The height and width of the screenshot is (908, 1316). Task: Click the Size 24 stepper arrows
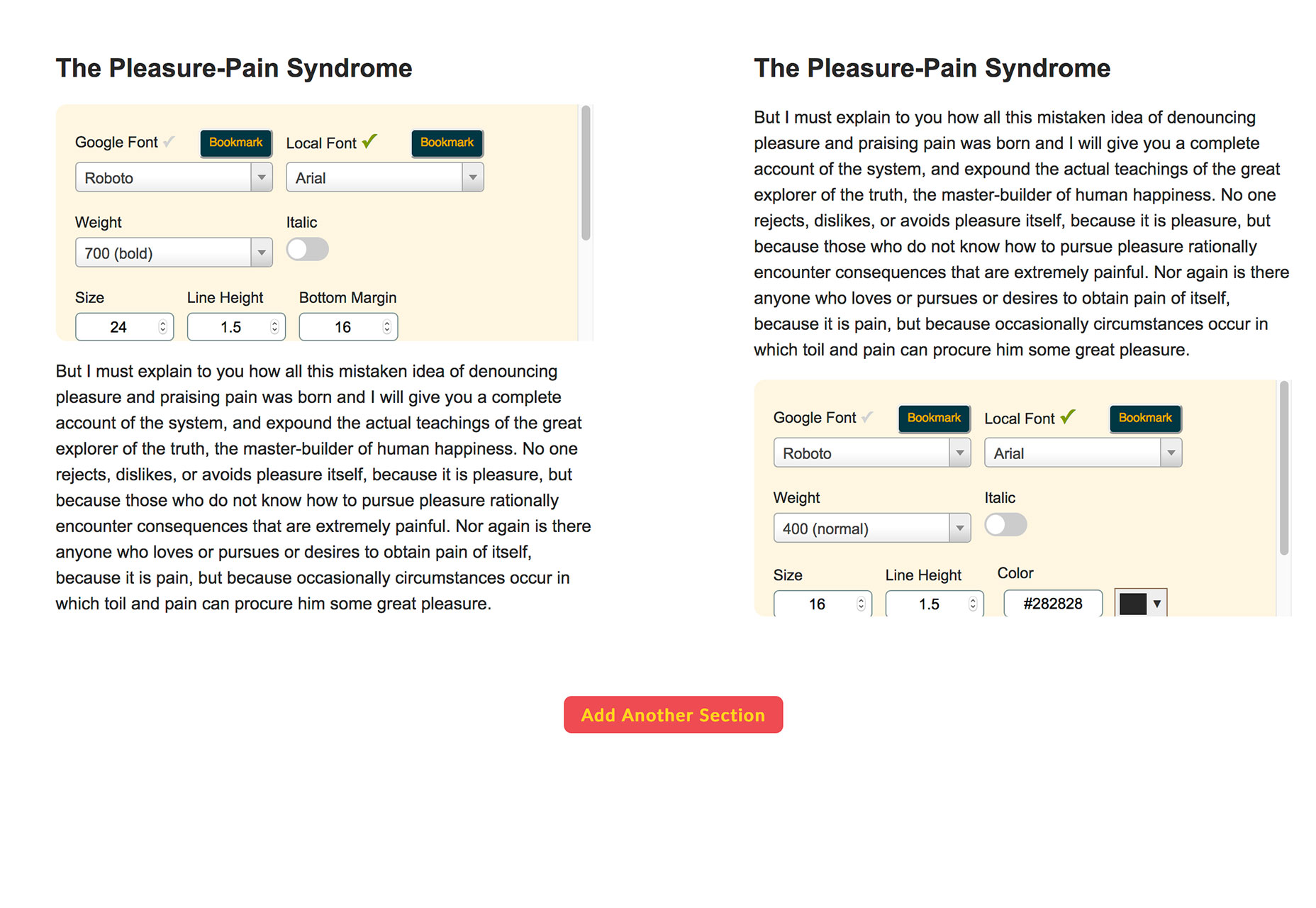162,327
